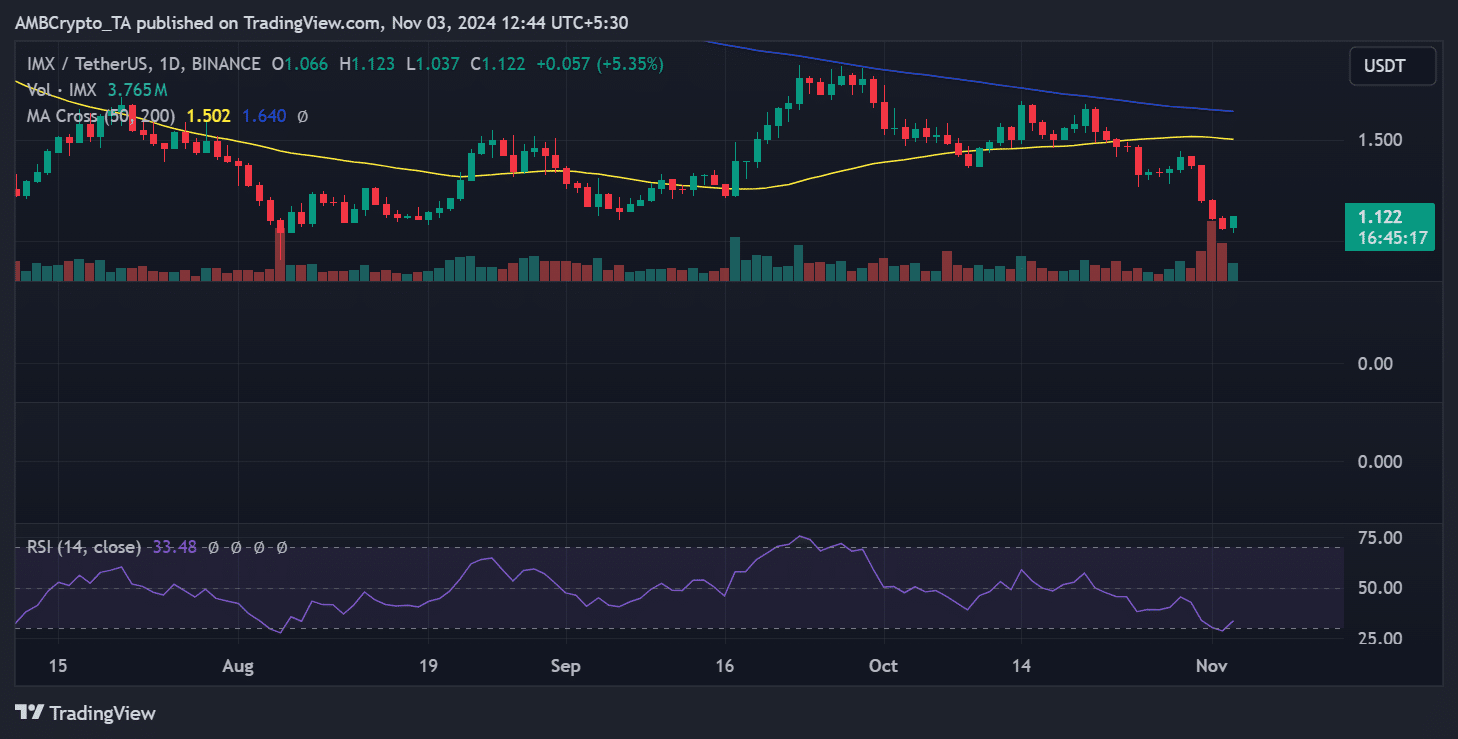Click the Oct date label
1458x739 pixels.
tap(883, 666)
